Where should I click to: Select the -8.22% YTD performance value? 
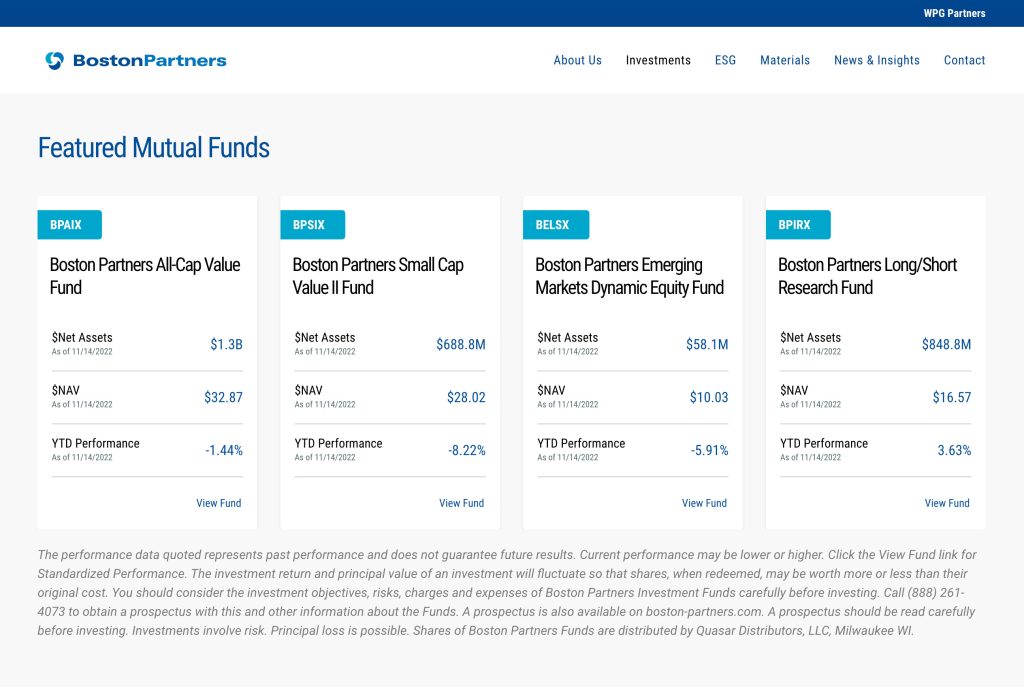(x=466, y=450)
